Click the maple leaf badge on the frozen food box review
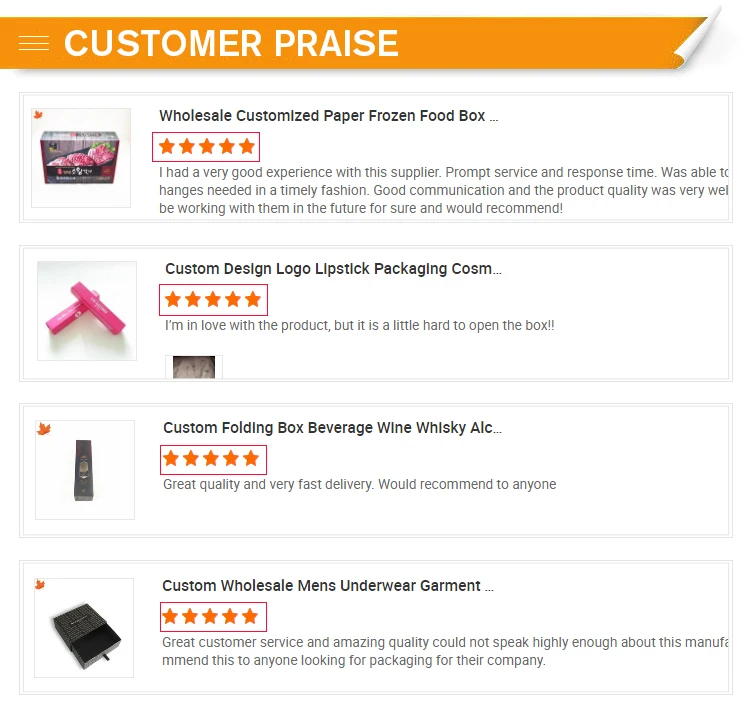750x712 pixels. [39, 116]
